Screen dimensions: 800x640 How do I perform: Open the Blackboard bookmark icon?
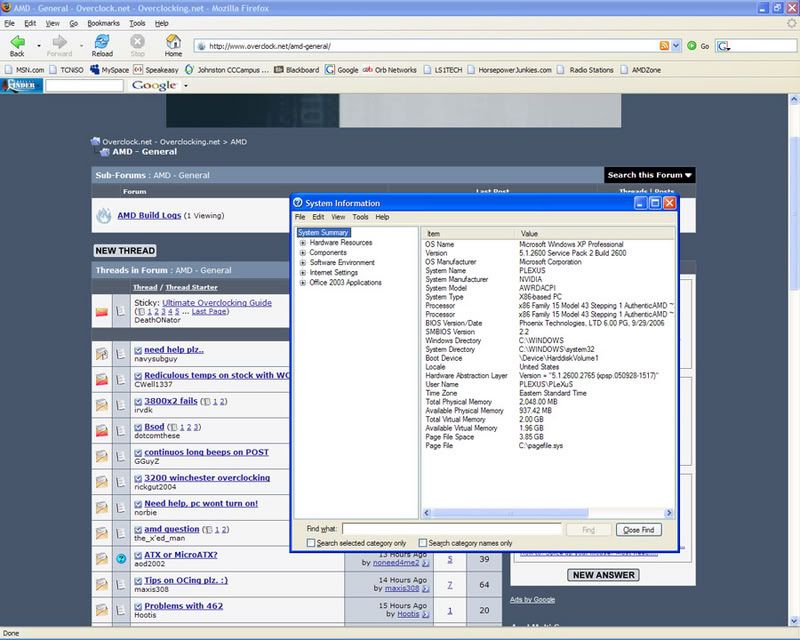[279, 69]
